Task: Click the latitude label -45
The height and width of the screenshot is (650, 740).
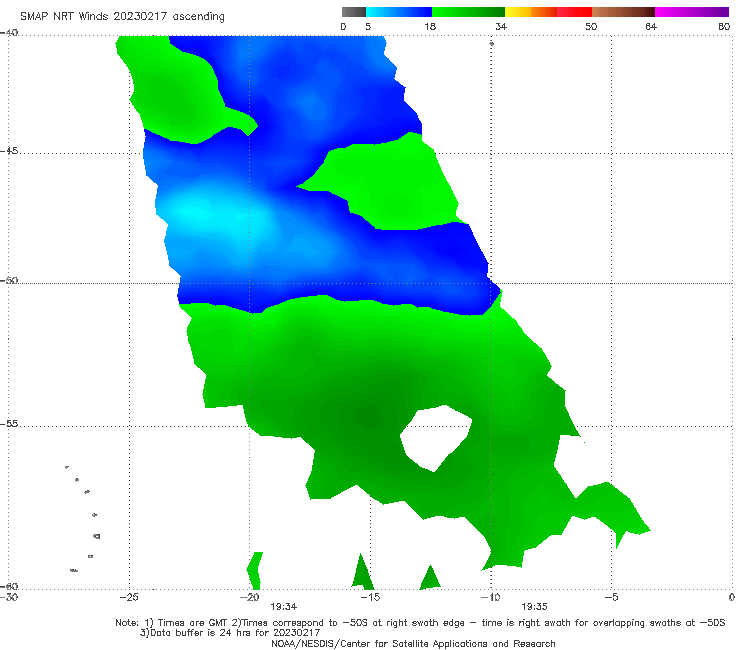Action: pos(9,151)
